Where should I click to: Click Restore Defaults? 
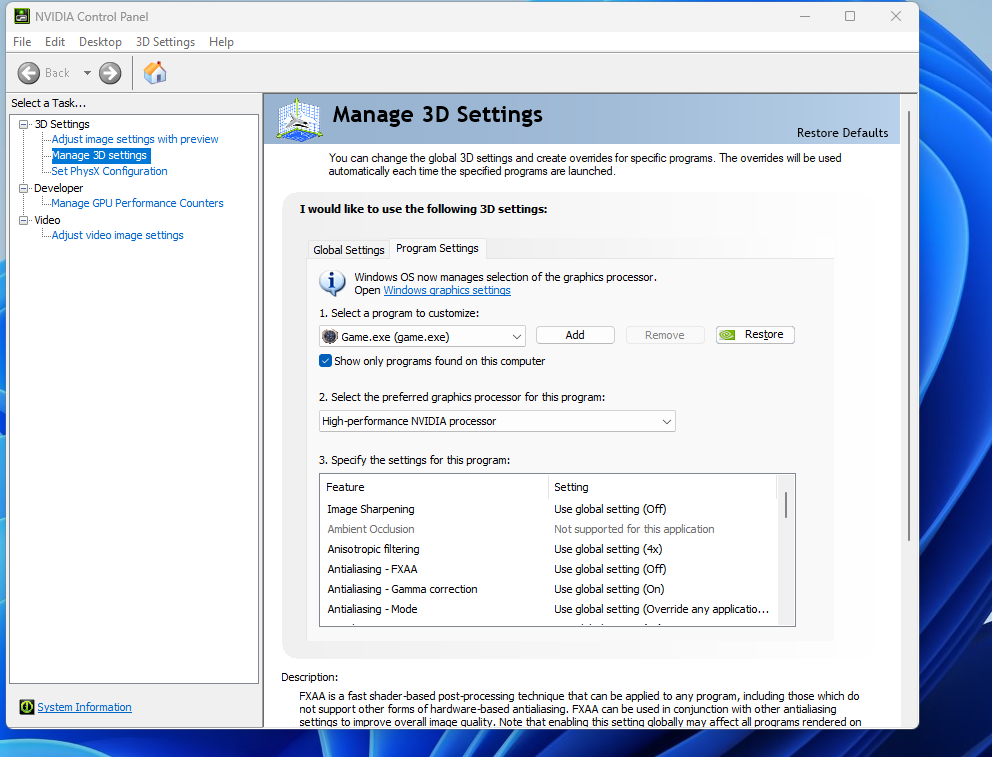842,133
